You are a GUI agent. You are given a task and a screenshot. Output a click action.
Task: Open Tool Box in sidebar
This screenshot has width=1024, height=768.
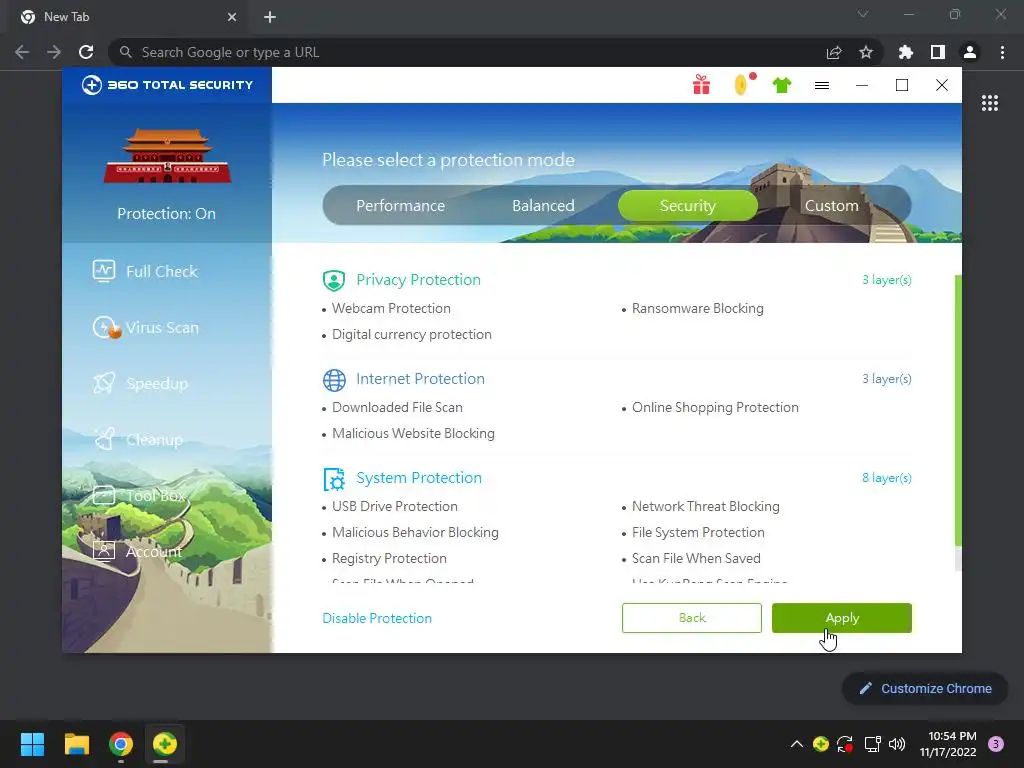click(140, 496)
